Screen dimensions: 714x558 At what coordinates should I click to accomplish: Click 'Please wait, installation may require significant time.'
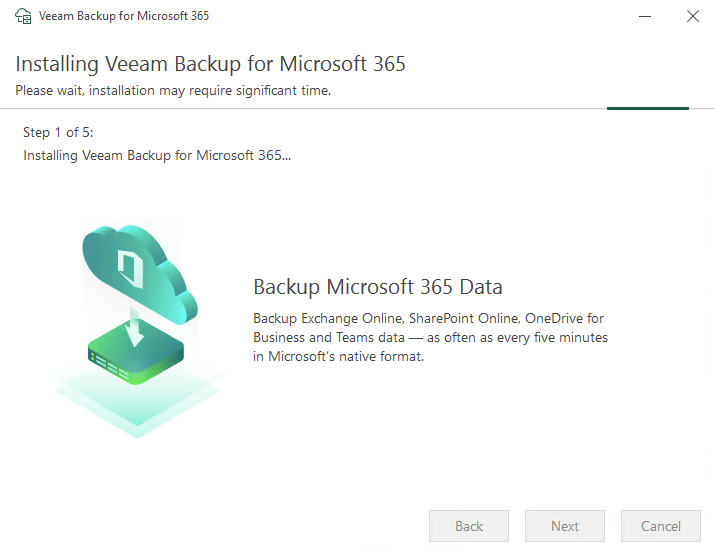173,91
